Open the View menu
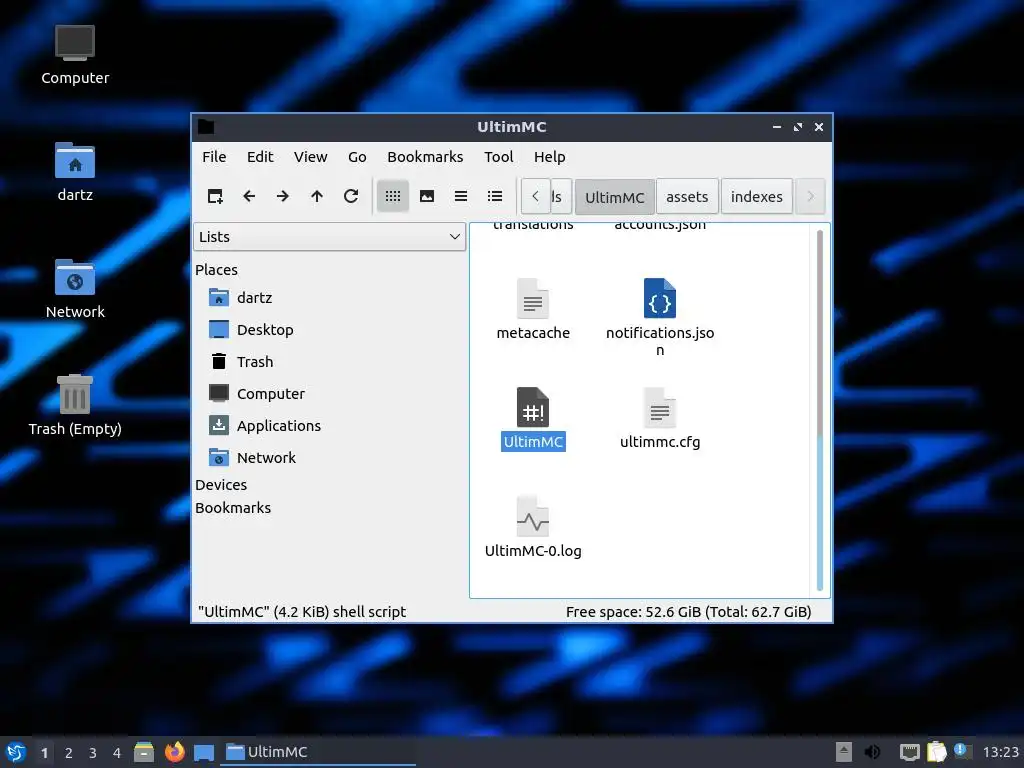1024x768 pixels. pos(310,157)
